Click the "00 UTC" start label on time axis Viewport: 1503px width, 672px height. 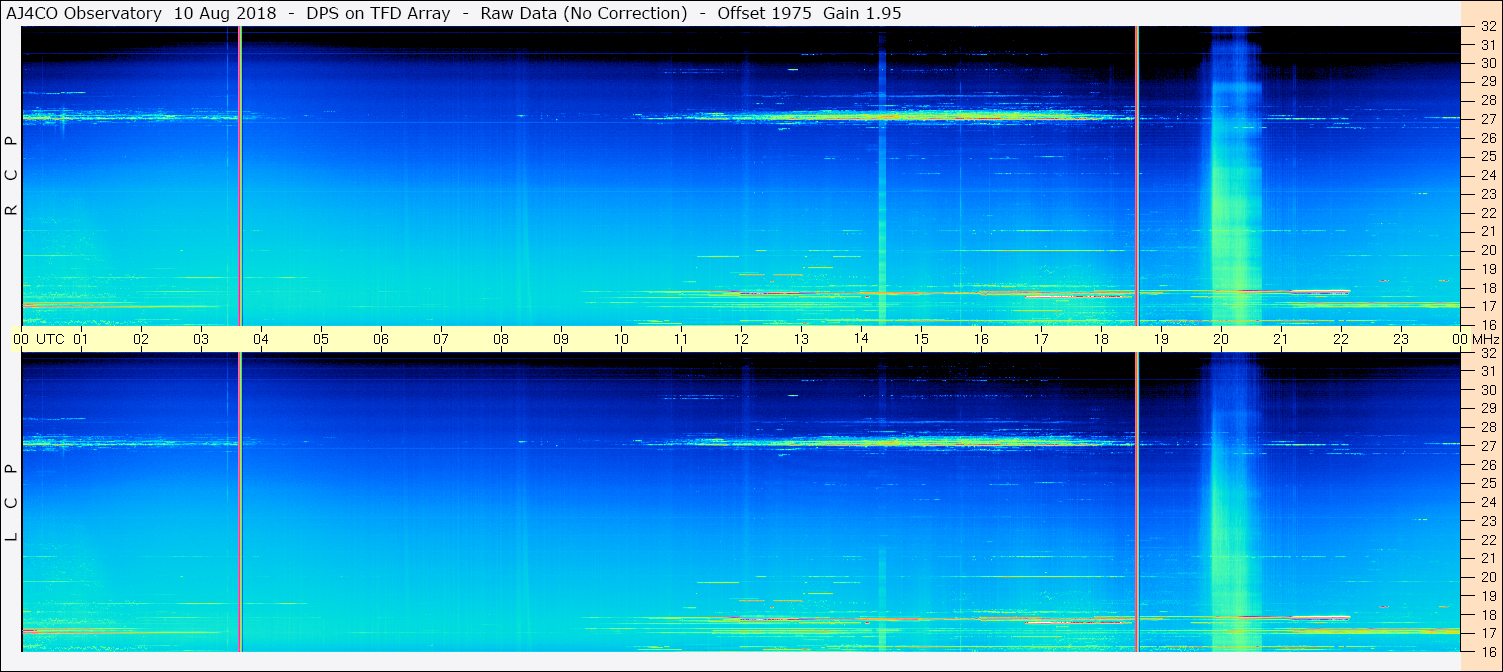(39, 339)
